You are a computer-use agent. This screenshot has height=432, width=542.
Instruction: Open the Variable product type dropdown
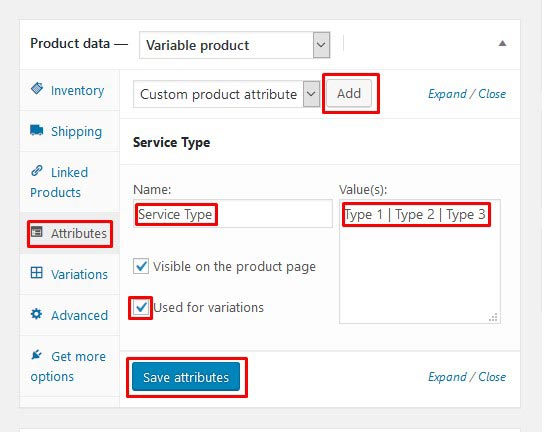(x=235, y=45)
